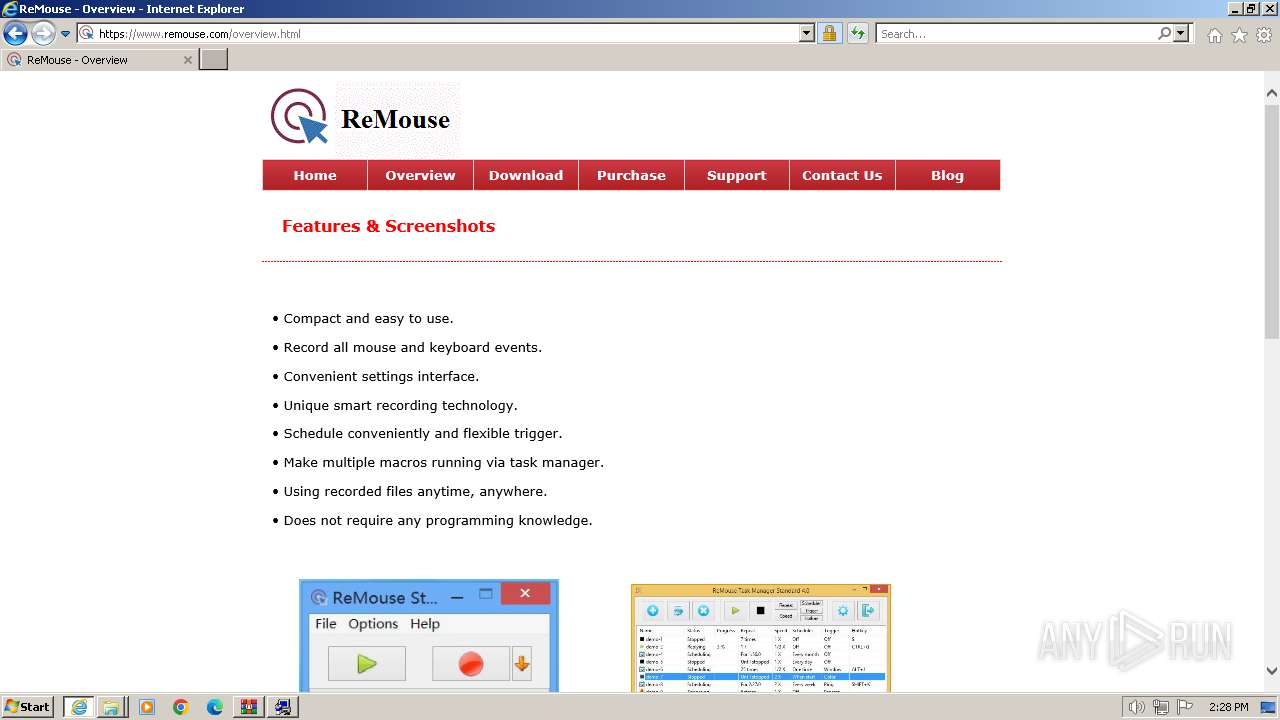
Task: Click the page scrollbar up arrow
Action: (x=1272, y=93)
